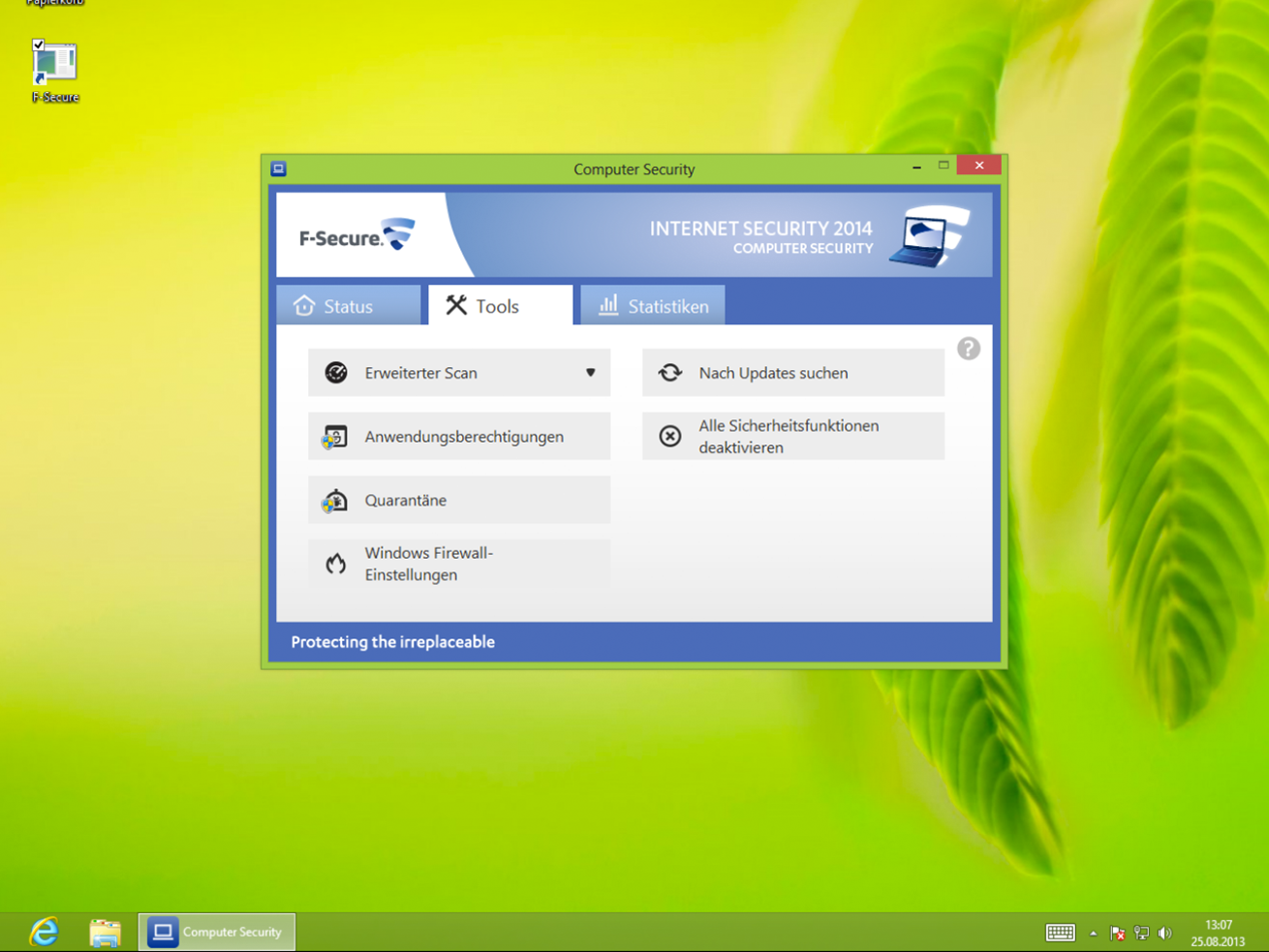Image resolution: width=1269 pixels, height=952 pixels.
Task: Click the quarantine icon
Action: coord(335,501)
